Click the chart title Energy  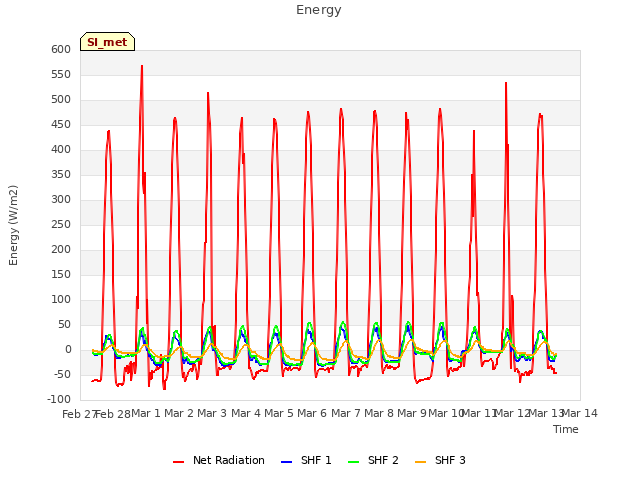(319, 10)
